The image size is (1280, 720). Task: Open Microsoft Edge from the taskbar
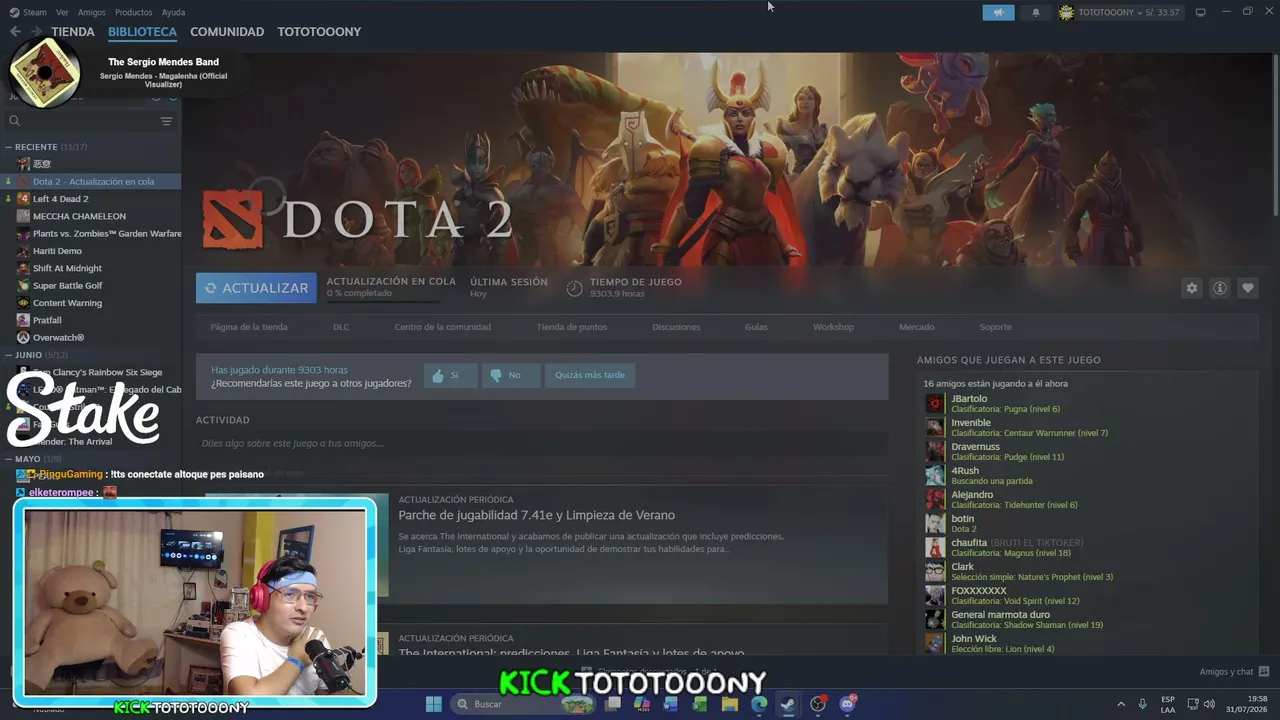759,704
